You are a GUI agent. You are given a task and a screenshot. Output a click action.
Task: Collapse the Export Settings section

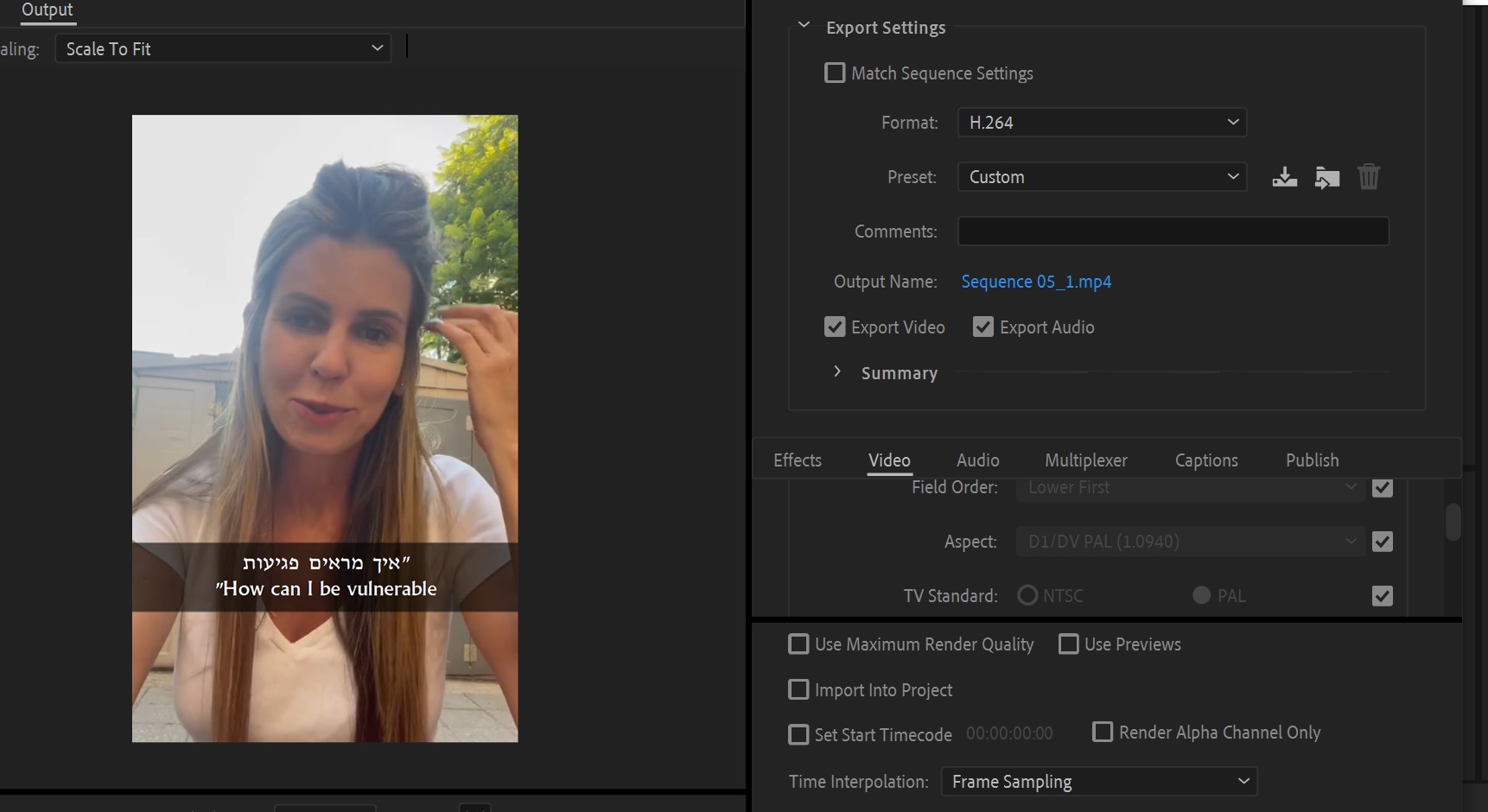pyautogui.click(x=804, y=26)
